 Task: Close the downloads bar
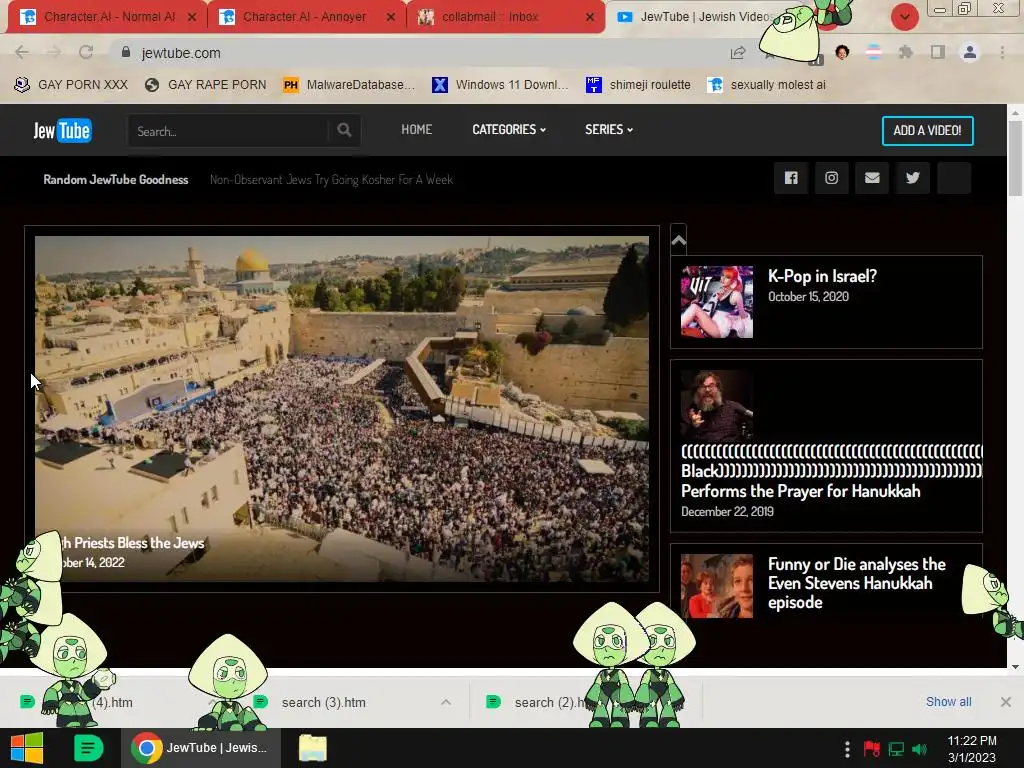pyautogui.click(x=1006, y=701)
